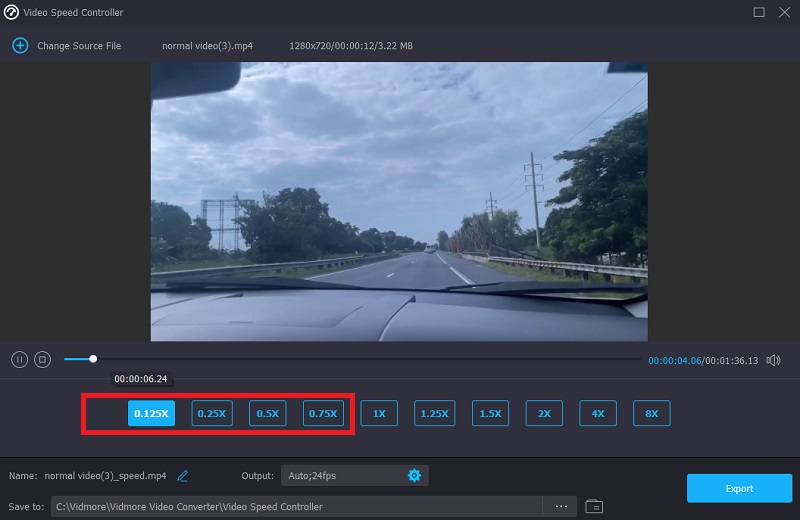
Task: Edit output file name with pencil icon
Action: 183,476
